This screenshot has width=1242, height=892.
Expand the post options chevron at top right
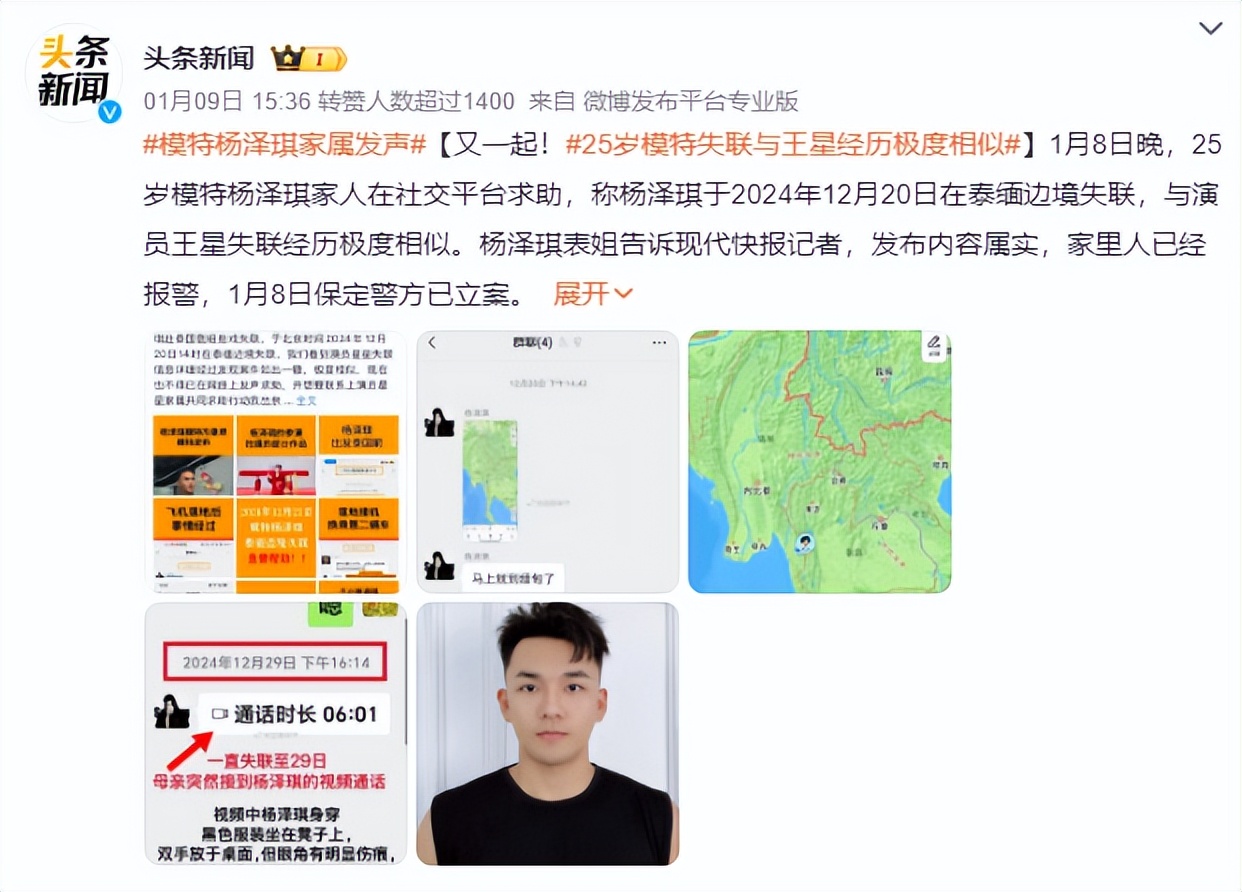coord(1210,28)
